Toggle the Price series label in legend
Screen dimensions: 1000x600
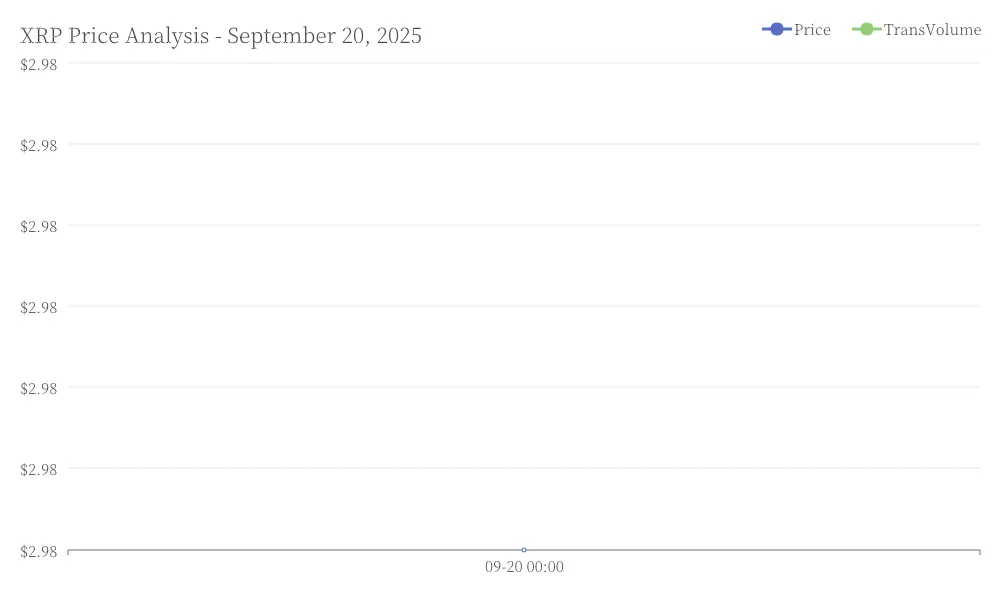(x=812, y=30)
